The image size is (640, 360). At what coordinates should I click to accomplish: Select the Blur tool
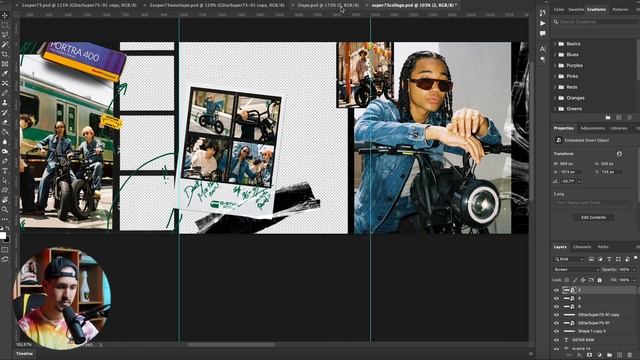tap(5, 142)
